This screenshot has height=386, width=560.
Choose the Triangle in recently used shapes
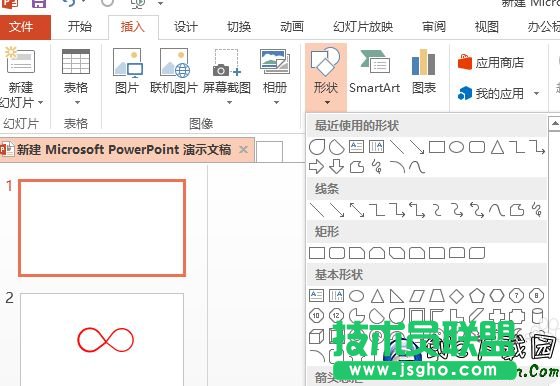tap(497, 147)
